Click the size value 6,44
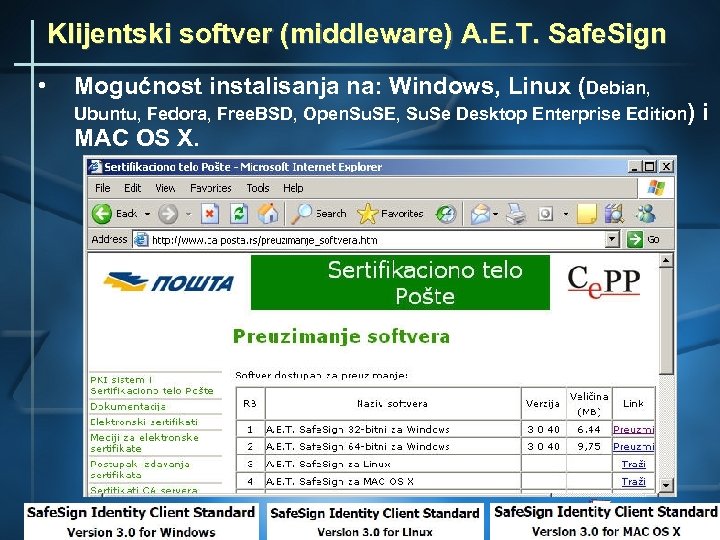The image size is (720, 540). pyautogui.click(x=589, y=429)
